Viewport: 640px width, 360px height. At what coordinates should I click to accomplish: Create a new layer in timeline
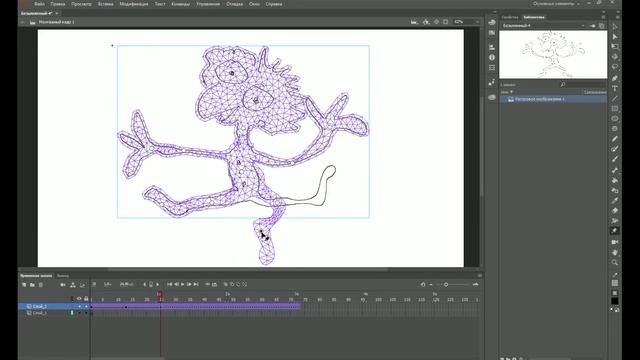coord(24,284)
